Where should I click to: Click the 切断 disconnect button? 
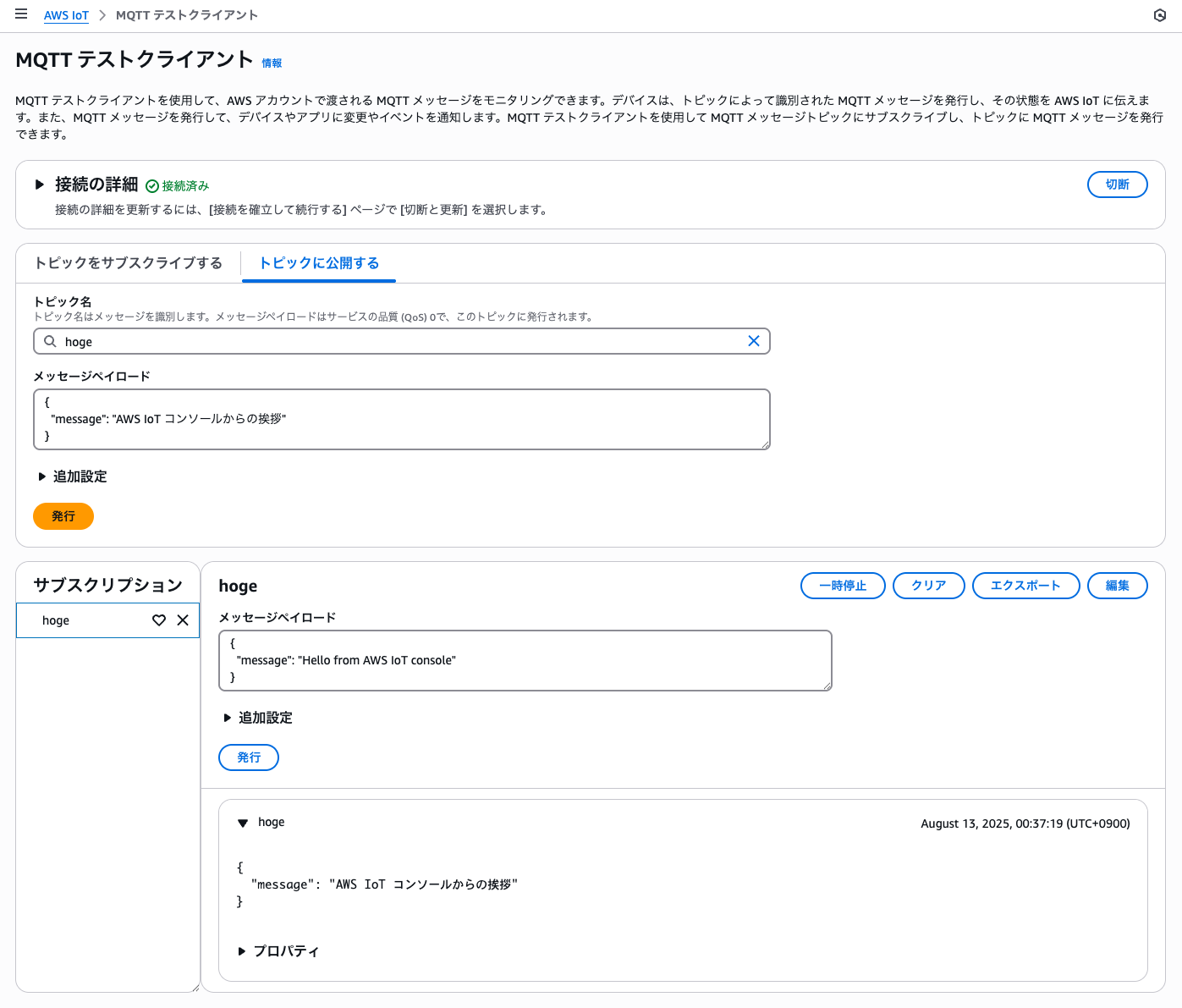pyautogui.click(x=1118, y=185)
